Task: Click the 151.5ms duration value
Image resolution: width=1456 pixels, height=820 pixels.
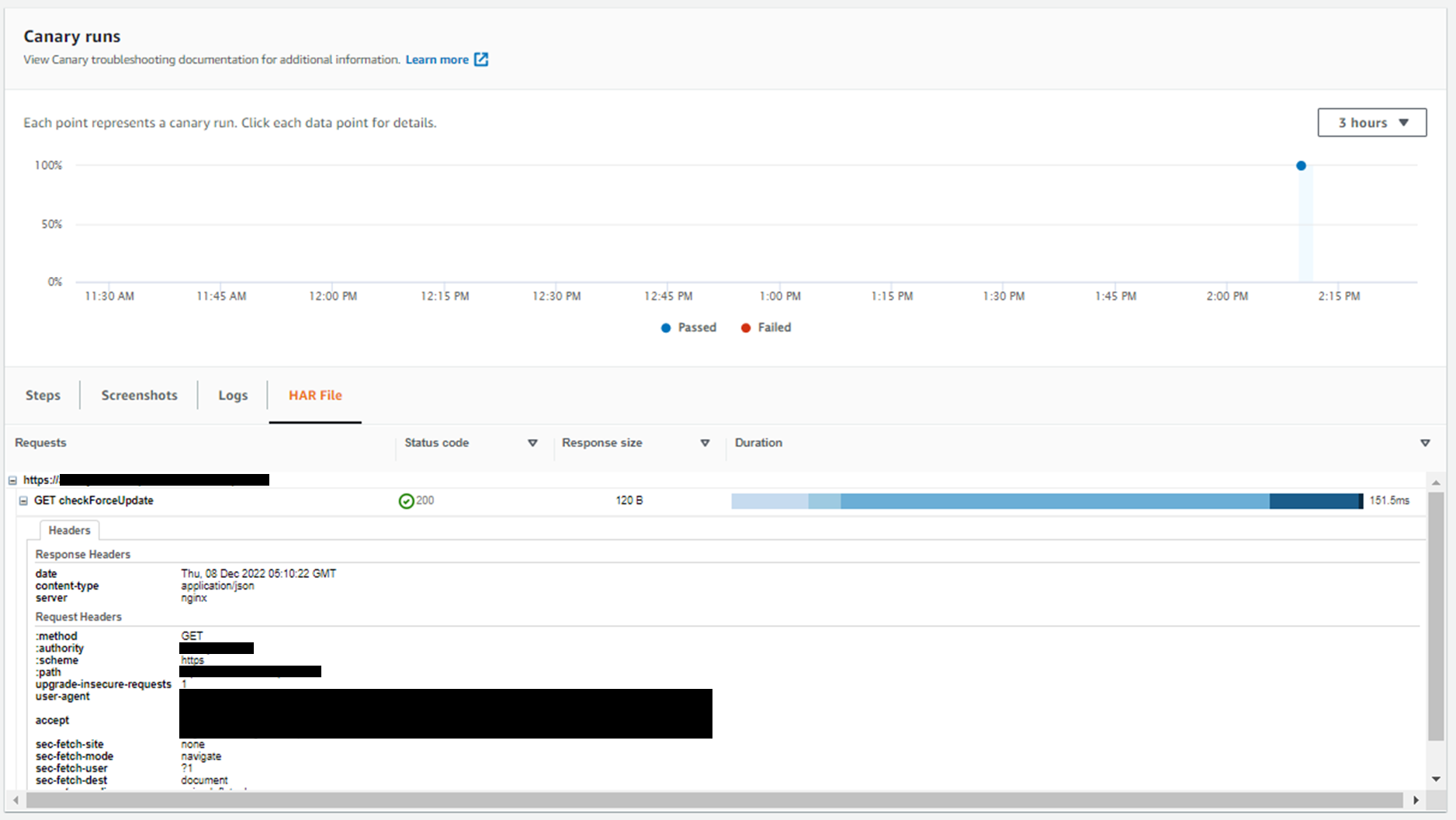Action: [x=1389, y=500]
